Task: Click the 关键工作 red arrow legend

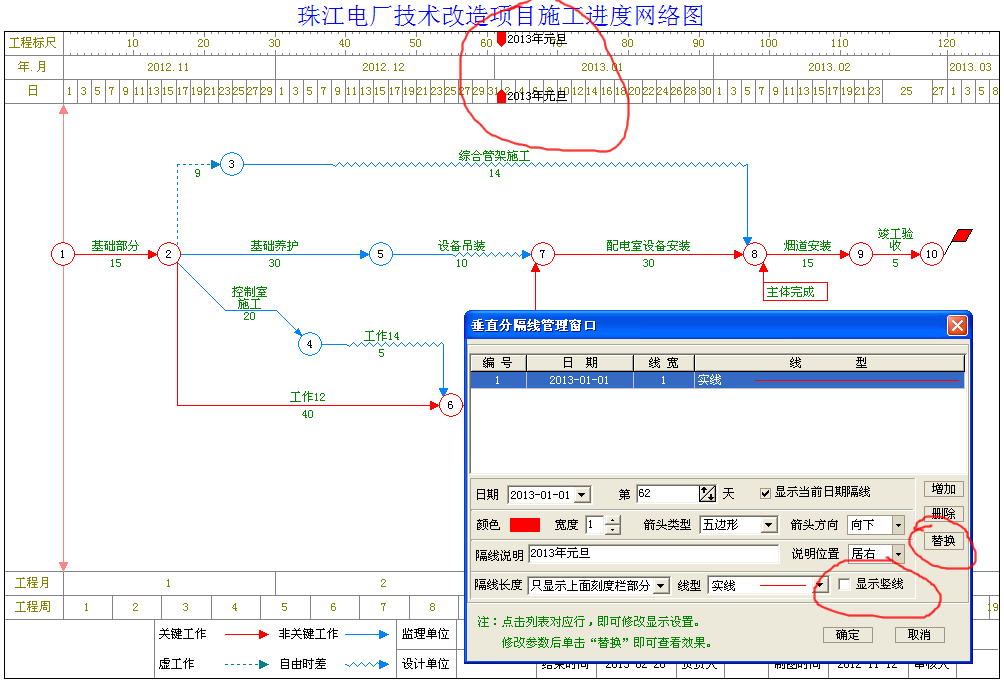Action: tap(247, 635)
